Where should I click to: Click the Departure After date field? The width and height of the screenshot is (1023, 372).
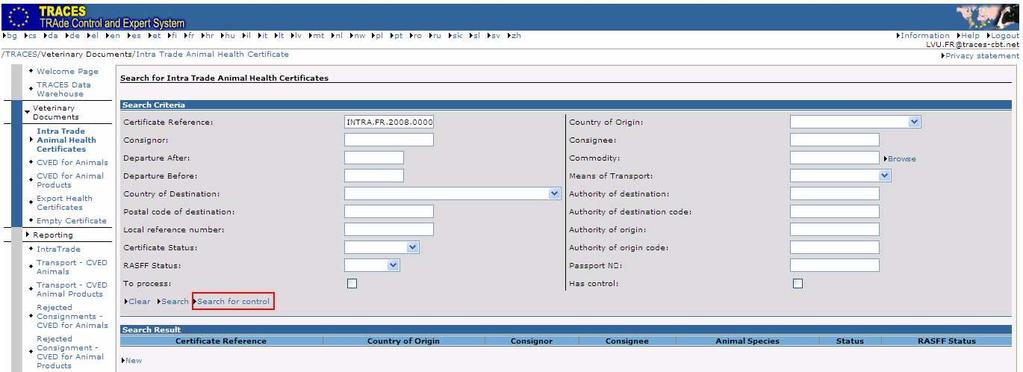point(374,158)
